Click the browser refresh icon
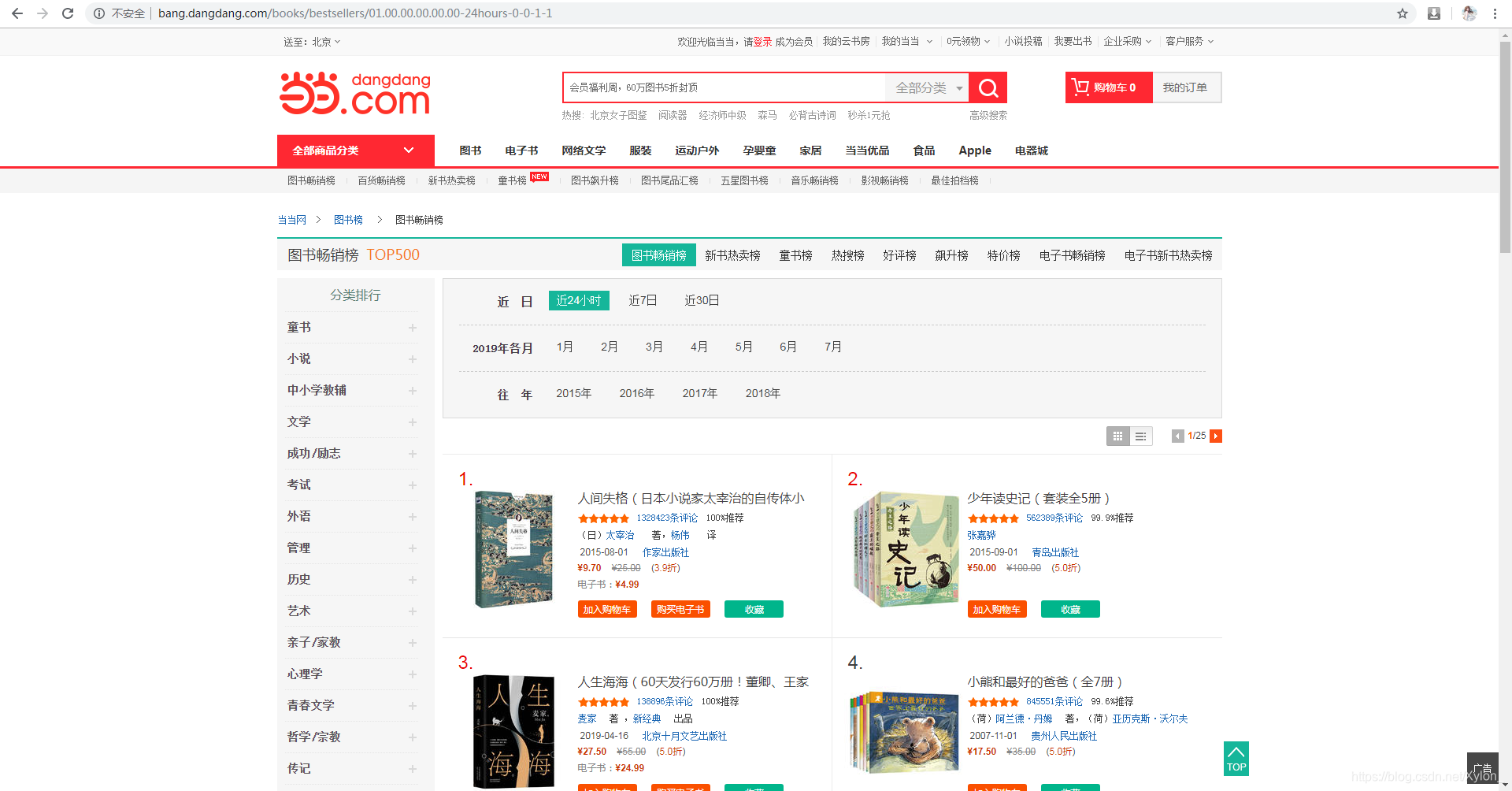 pos(68,13)
